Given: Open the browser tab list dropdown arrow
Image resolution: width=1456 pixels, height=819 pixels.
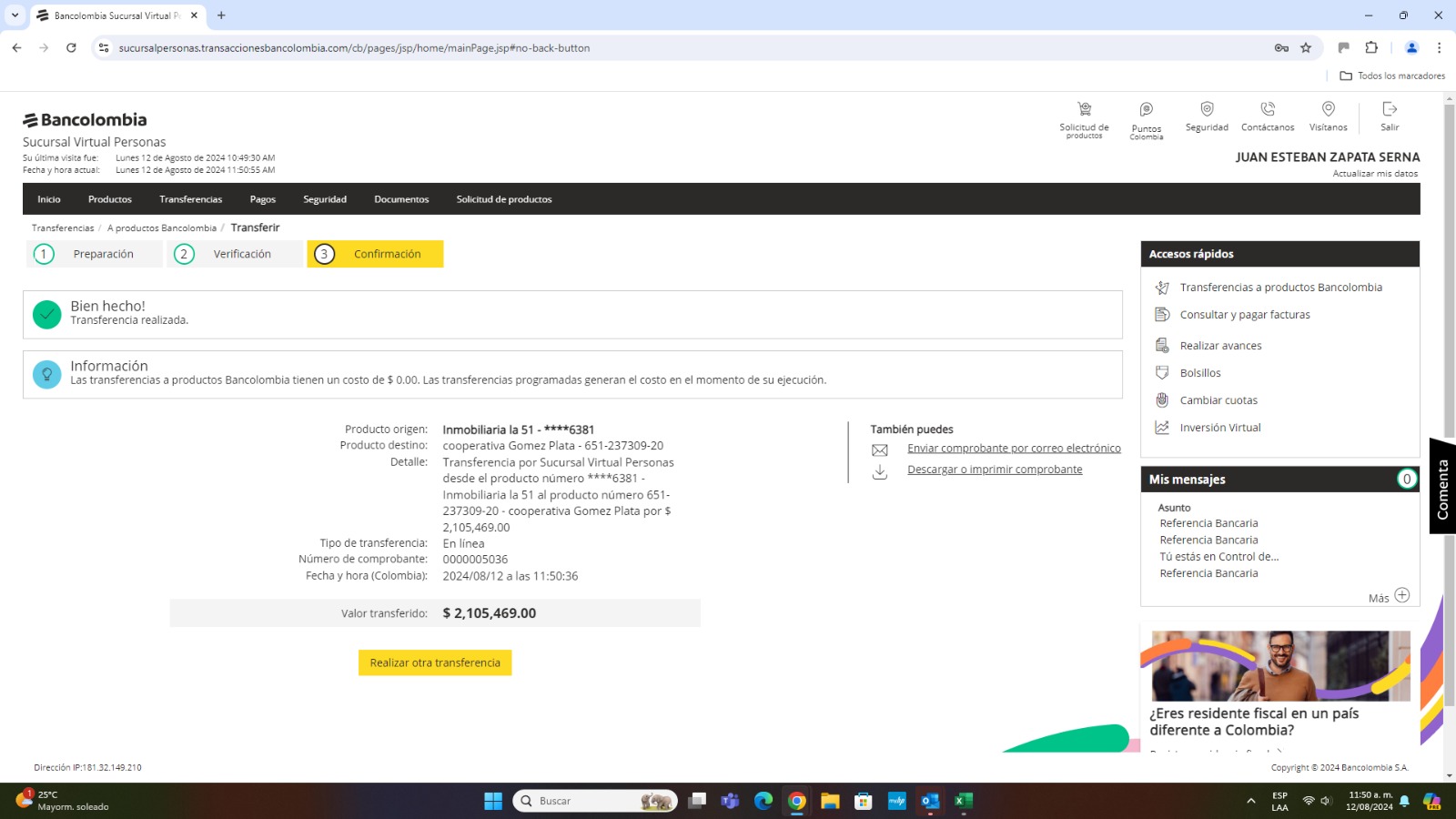Looking at the screenshot, I should pyautogui.click(x=15, y=15).
